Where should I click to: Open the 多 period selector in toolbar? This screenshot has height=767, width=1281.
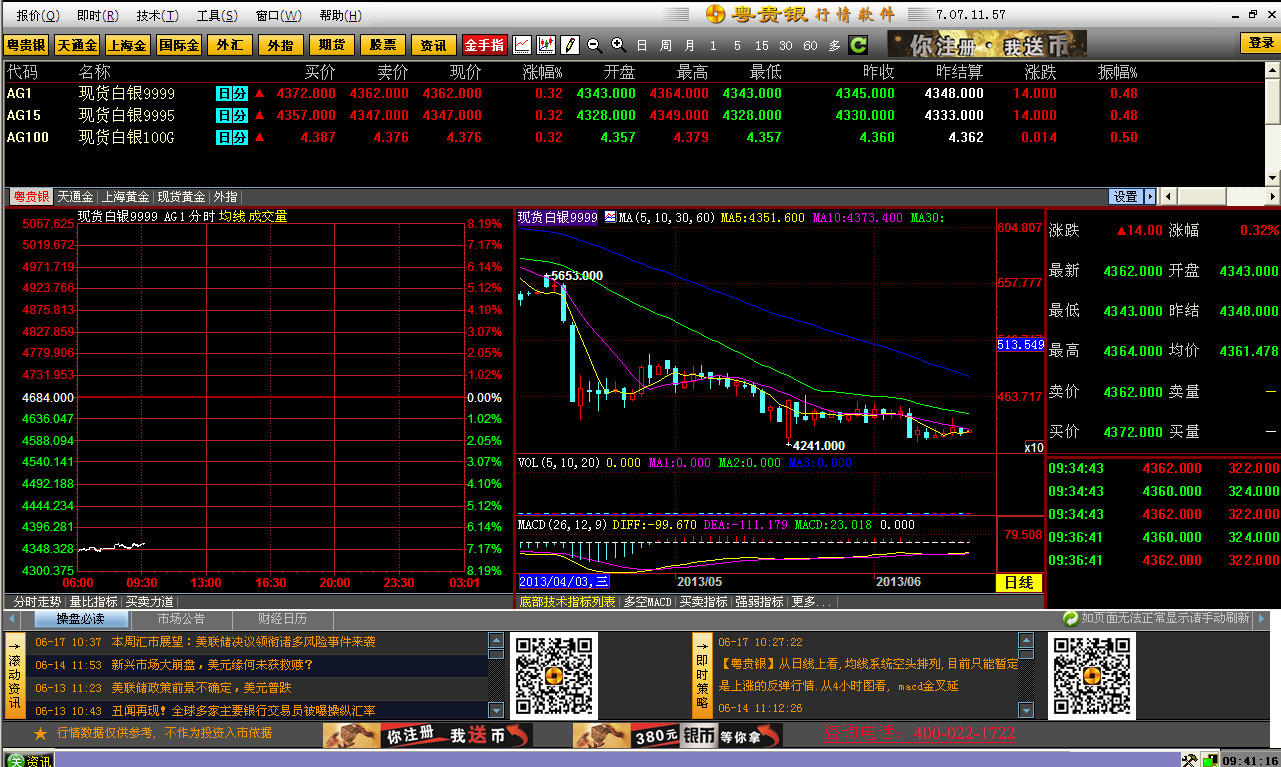[835, 45]
